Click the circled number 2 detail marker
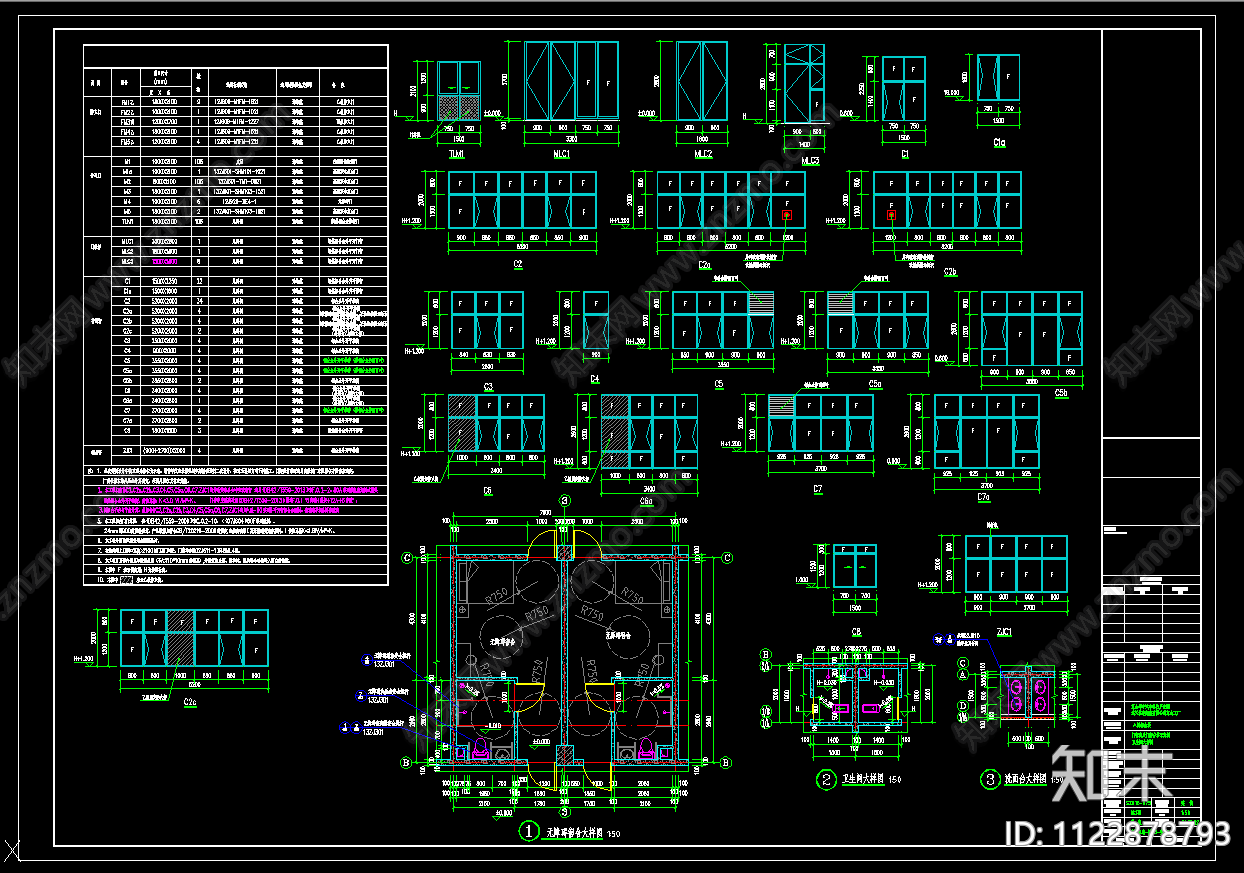1244x873 pixels. (x=826, y=781)
